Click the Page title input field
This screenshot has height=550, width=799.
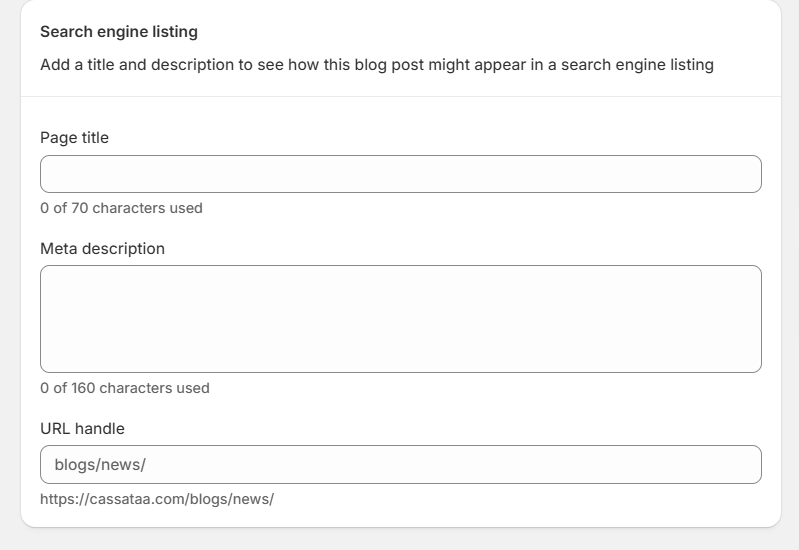click(400, 174)
